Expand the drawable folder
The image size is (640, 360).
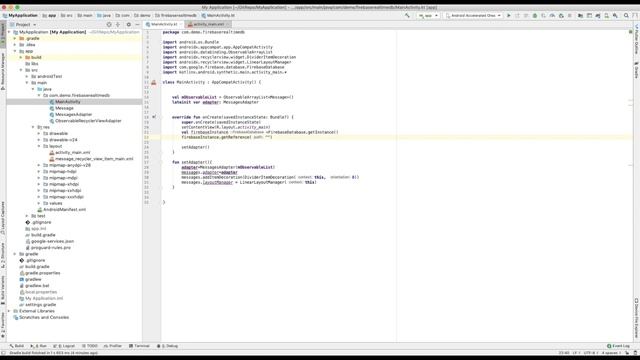point(39,133)
